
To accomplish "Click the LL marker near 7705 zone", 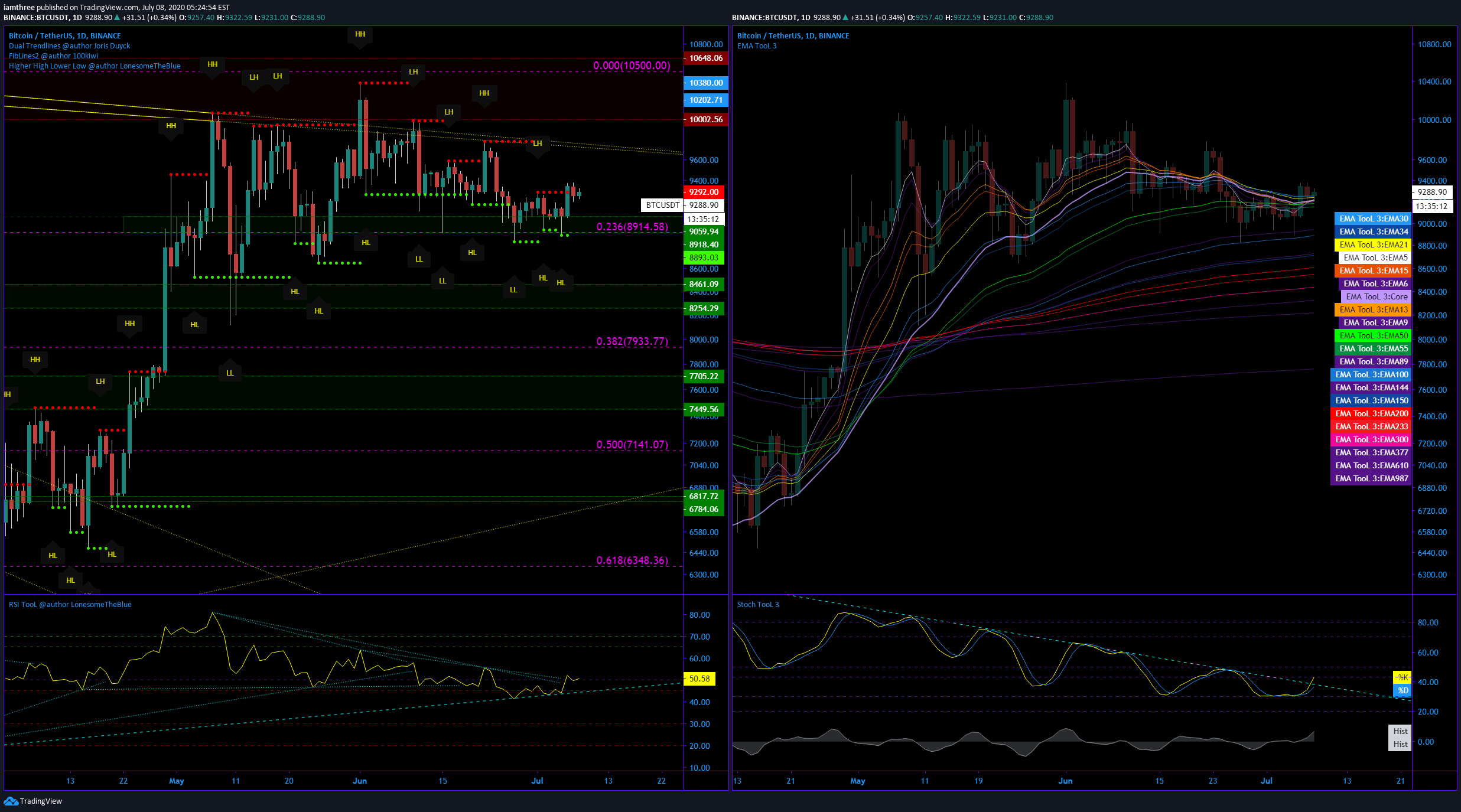I will tap(230, 373).
